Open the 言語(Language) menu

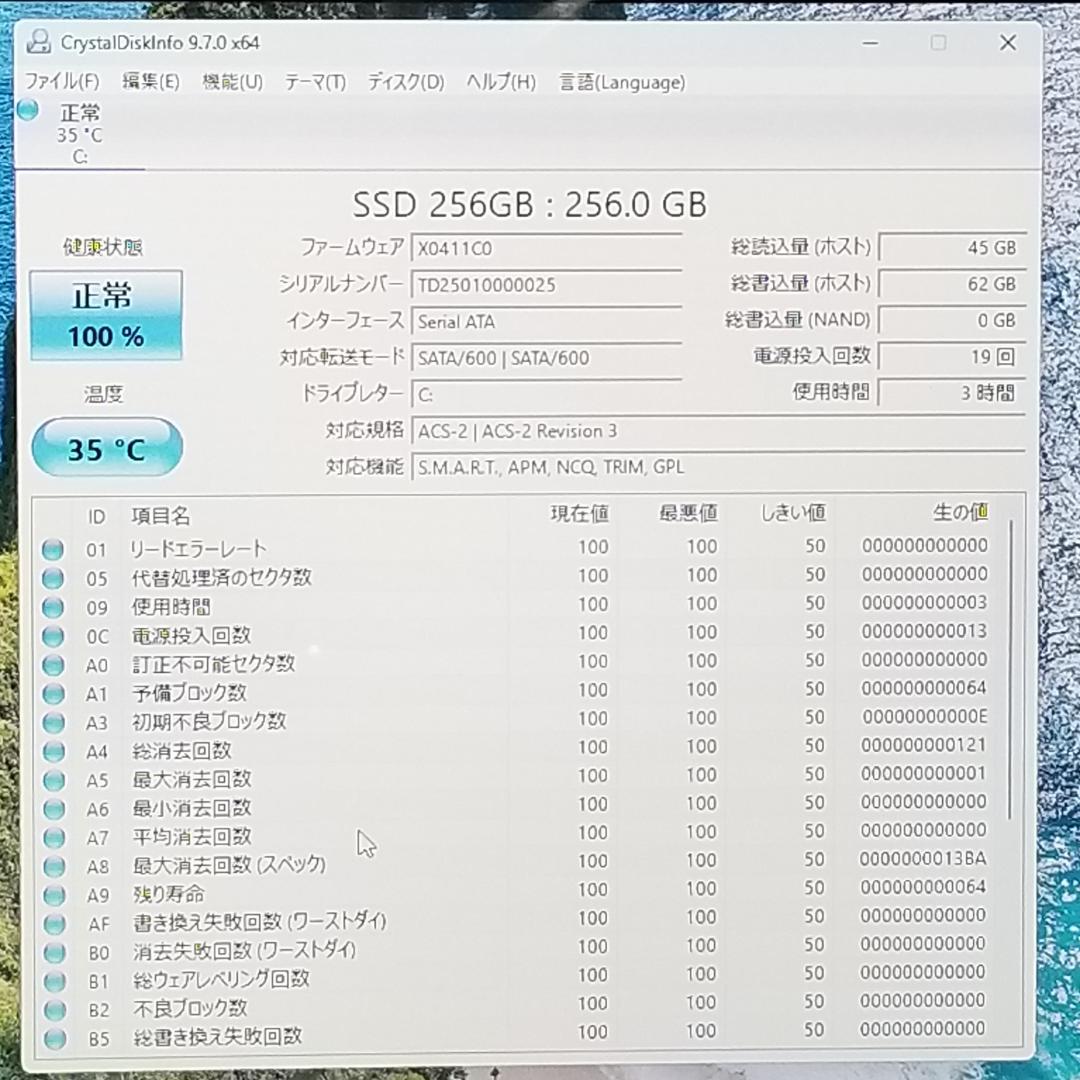(620, 82)
